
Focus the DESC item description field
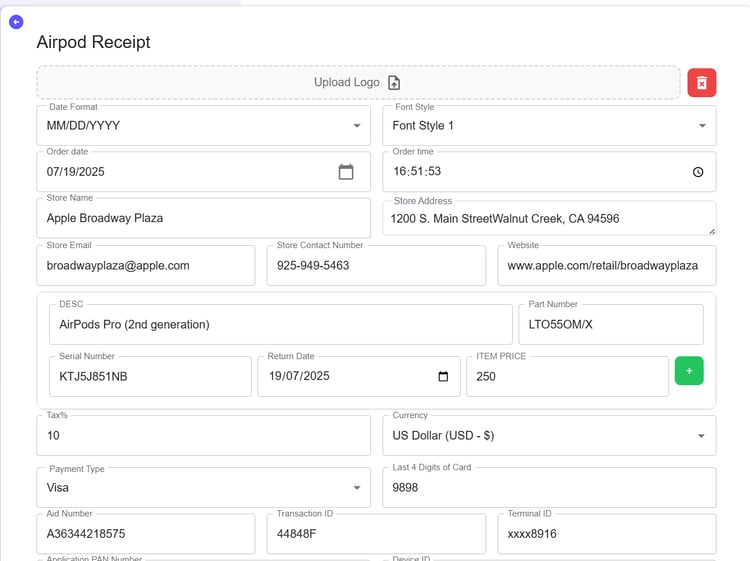click(281, 325)
